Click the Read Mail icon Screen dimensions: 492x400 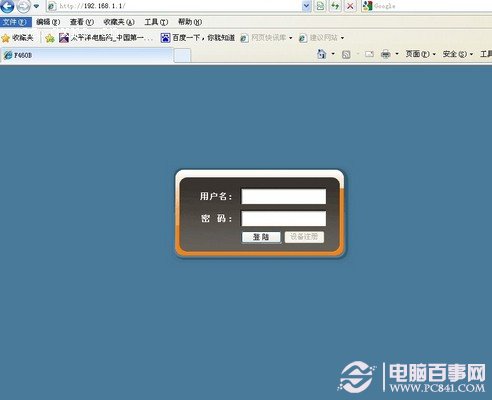(369, 54)
